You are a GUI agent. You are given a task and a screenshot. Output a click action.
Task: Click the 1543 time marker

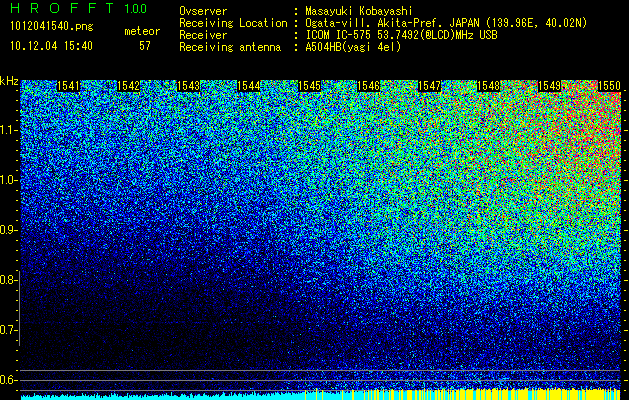188,86
